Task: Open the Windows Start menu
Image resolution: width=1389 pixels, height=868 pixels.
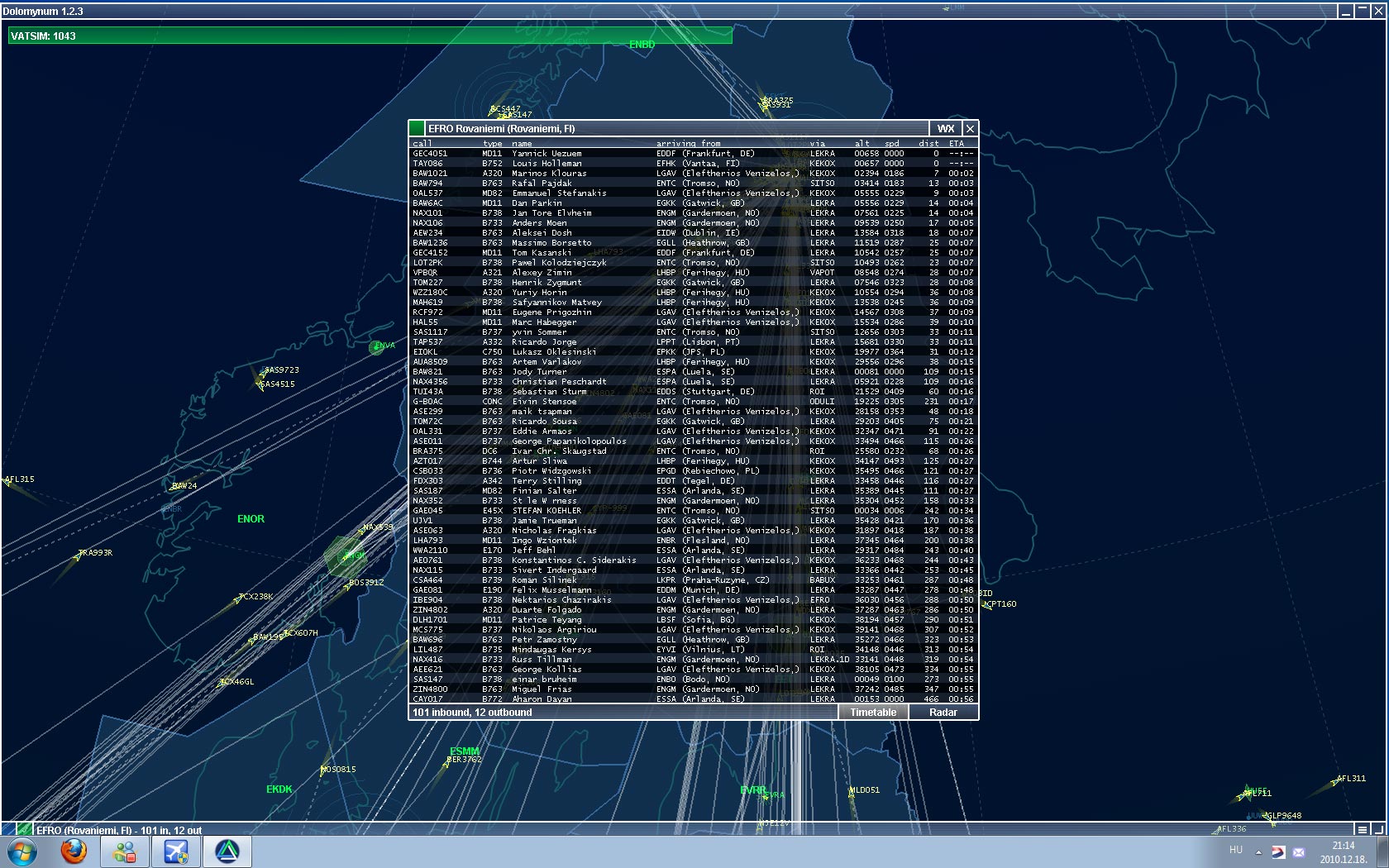Action: [x=22, y=851]
